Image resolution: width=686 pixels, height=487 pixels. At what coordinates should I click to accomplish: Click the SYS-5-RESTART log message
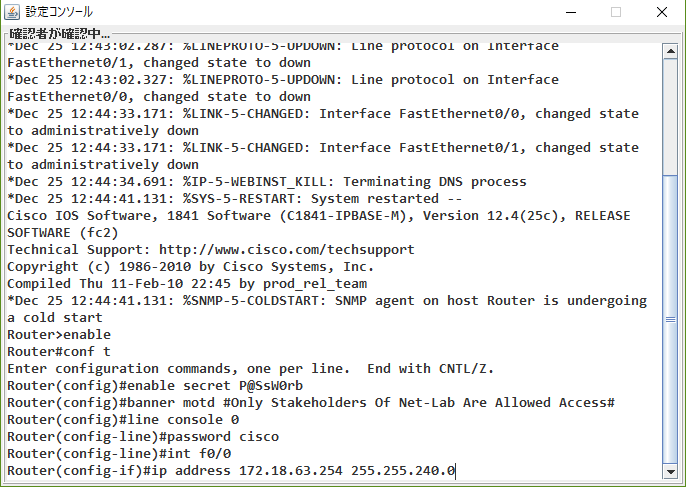(x=234, y=198)
